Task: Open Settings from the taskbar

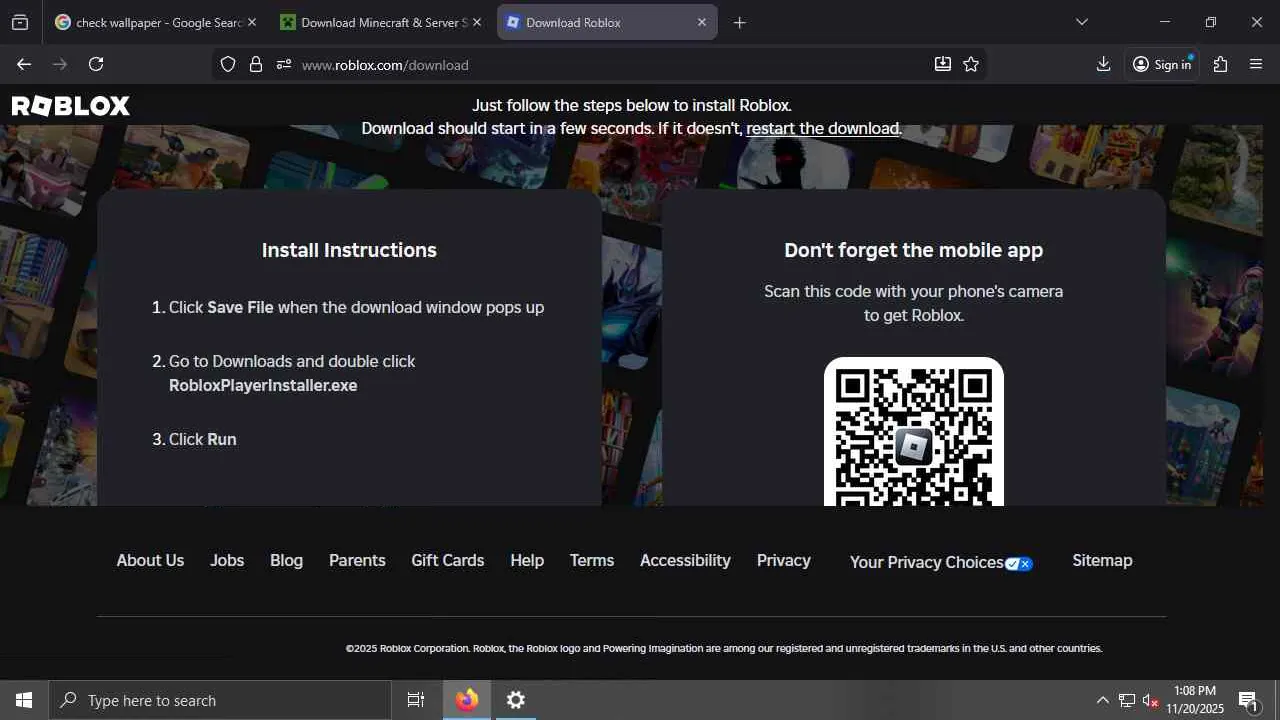Action: pyautogui.click(x=516, y=700)
